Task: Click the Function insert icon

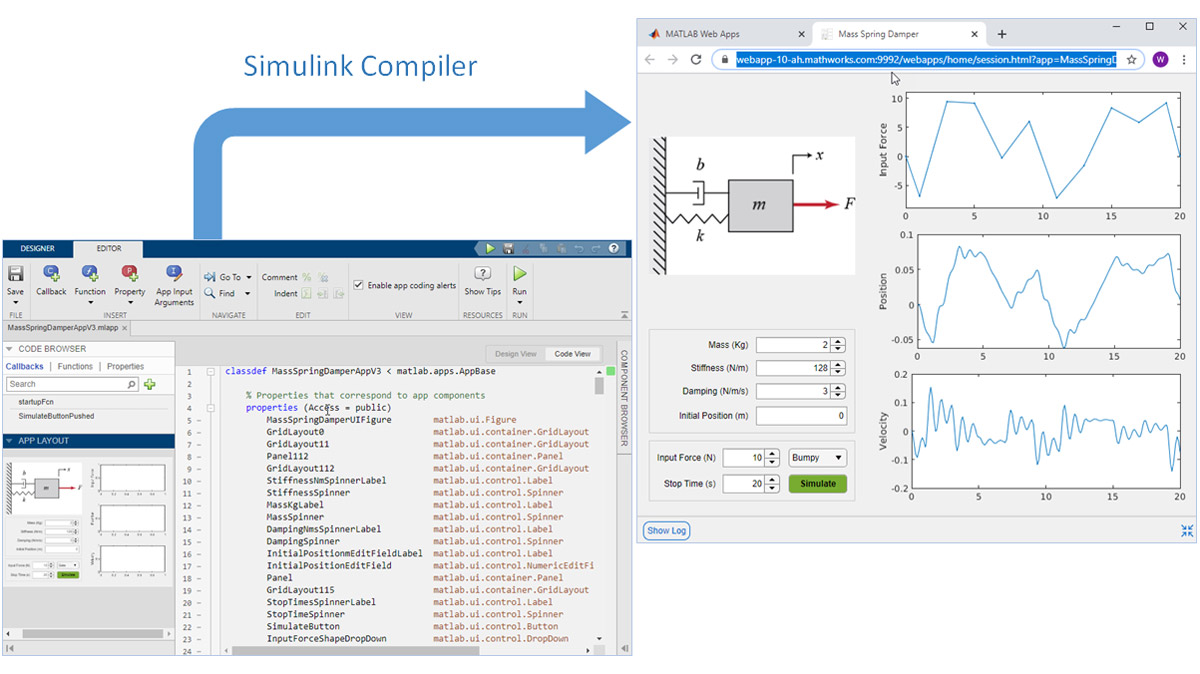Action: point(89,275)
